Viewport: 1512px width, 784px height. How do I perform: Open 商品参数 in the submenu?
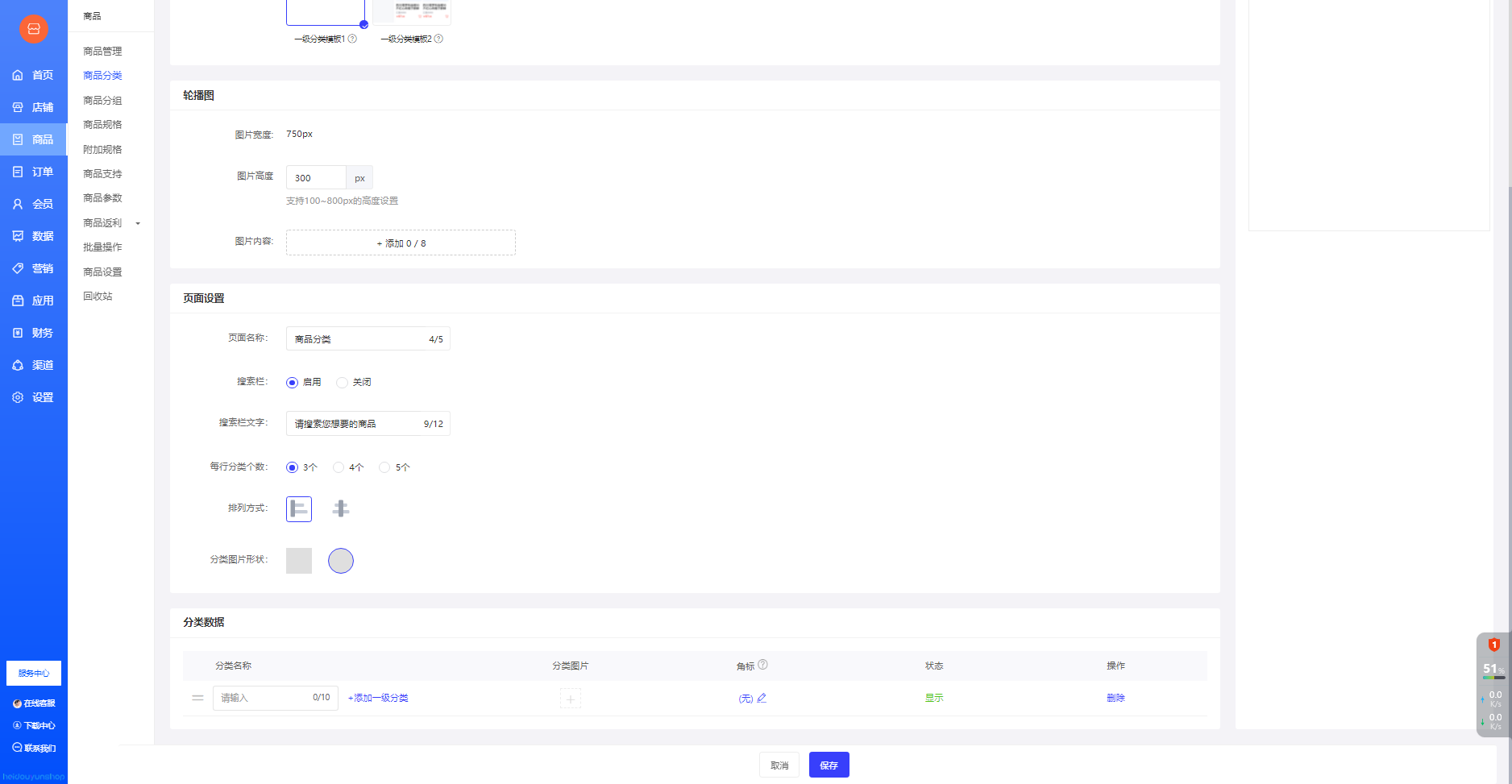click(102, 197)
